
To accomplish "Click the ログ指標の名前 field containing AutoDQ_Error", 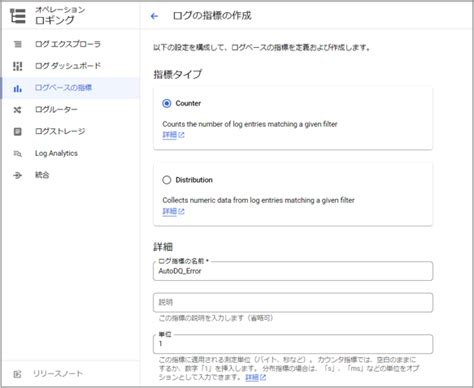I will [x=293, y=271].
